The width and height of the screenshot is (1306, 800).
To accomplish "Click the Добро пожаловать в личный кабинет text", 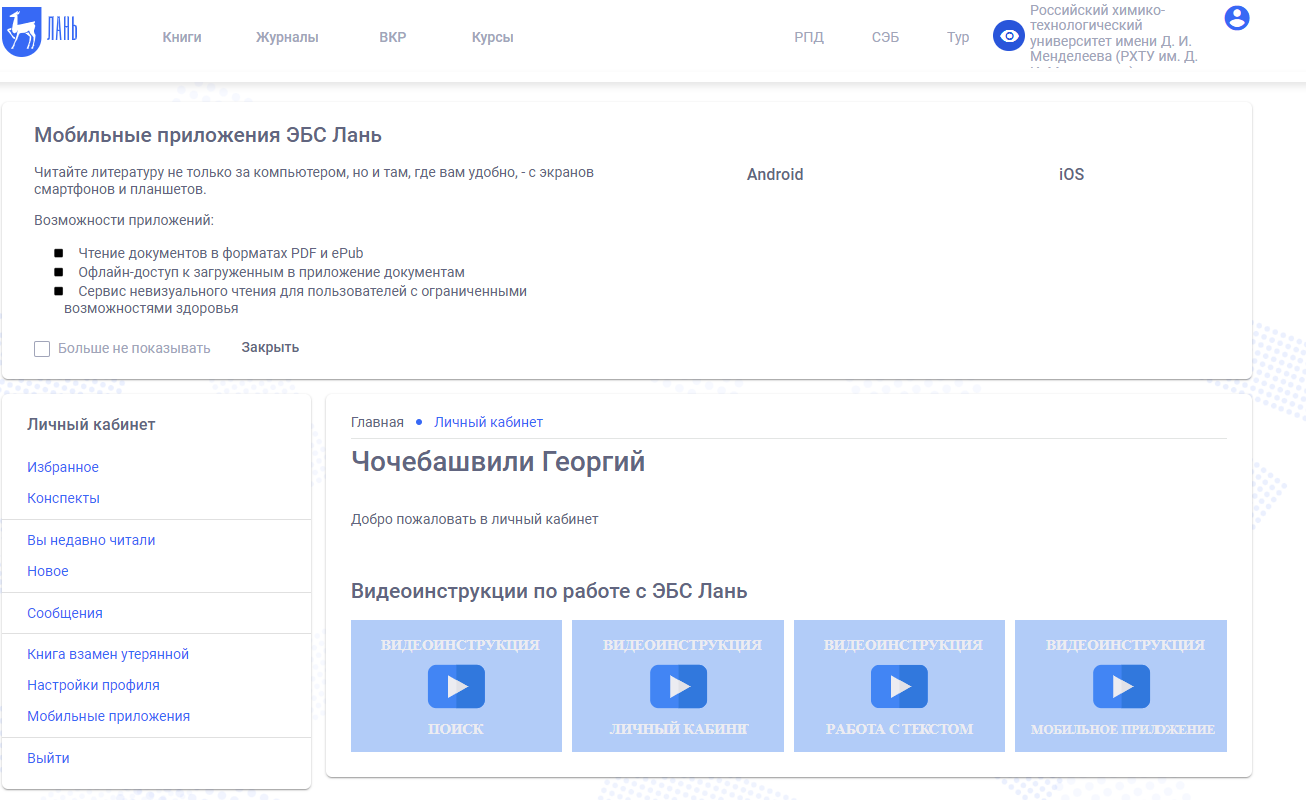I will (475, 519).
